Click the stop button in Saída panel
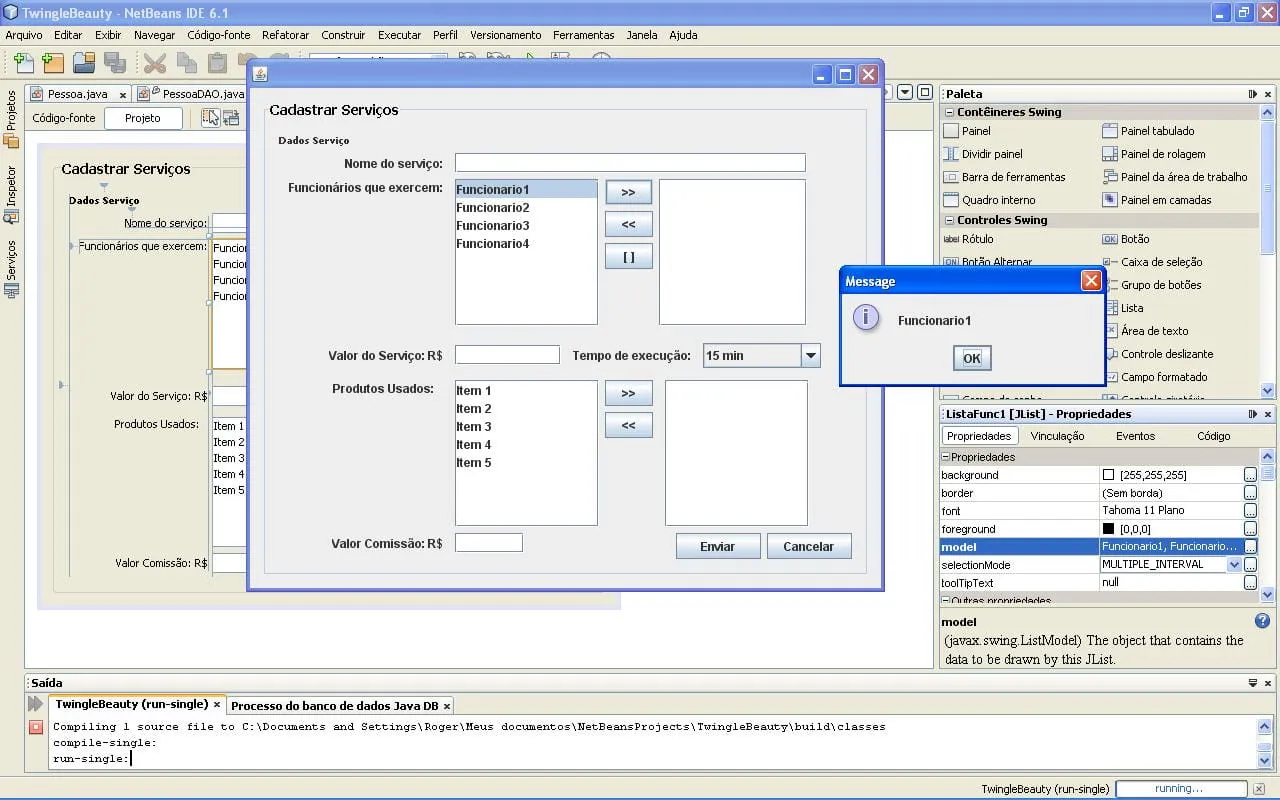Image resolution: width=1280 pixels, height=800 pixels. (36, 727)
